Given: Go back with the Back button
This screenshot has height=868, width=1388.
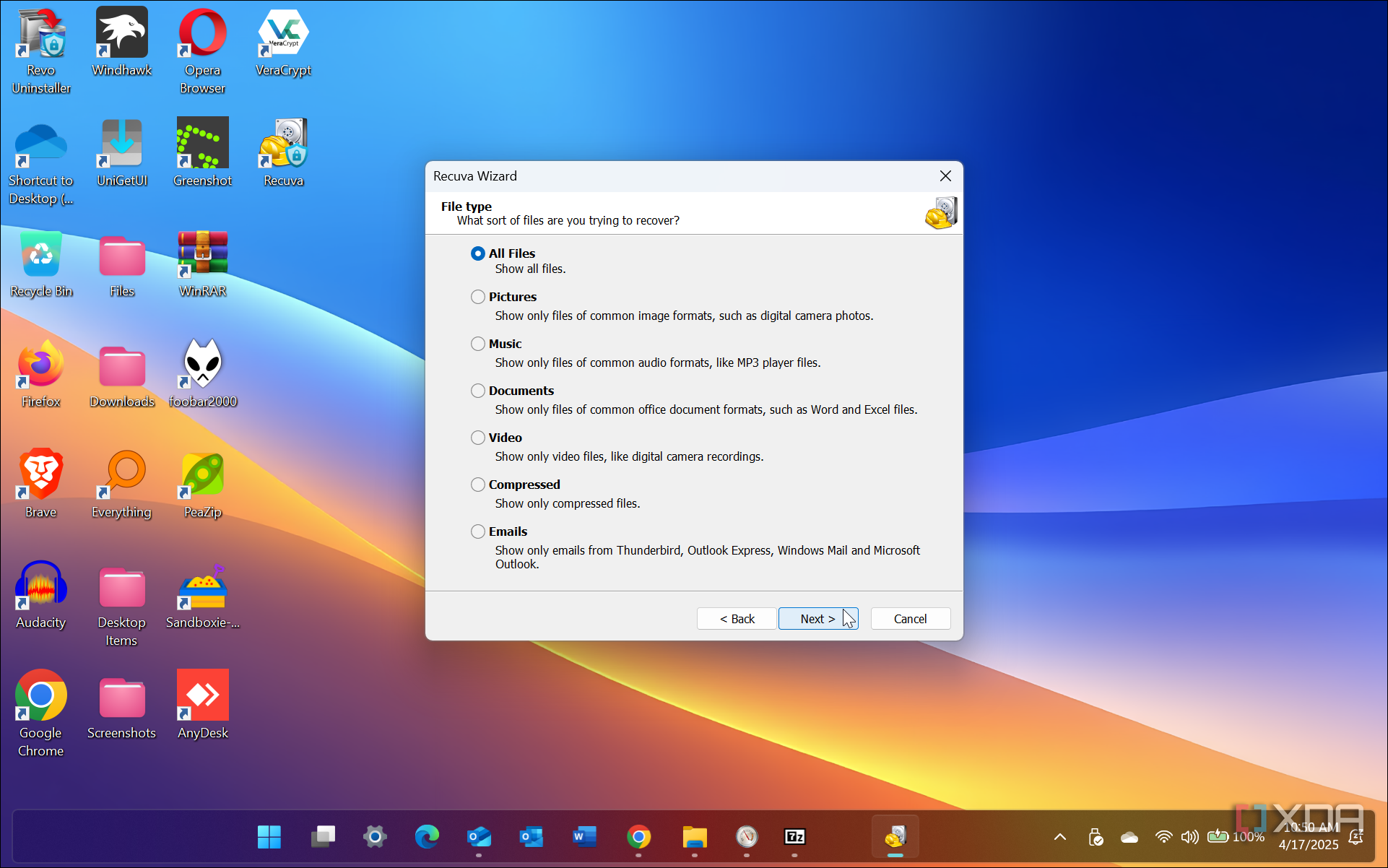Looking at the screenshot, I should click(737, 619).
